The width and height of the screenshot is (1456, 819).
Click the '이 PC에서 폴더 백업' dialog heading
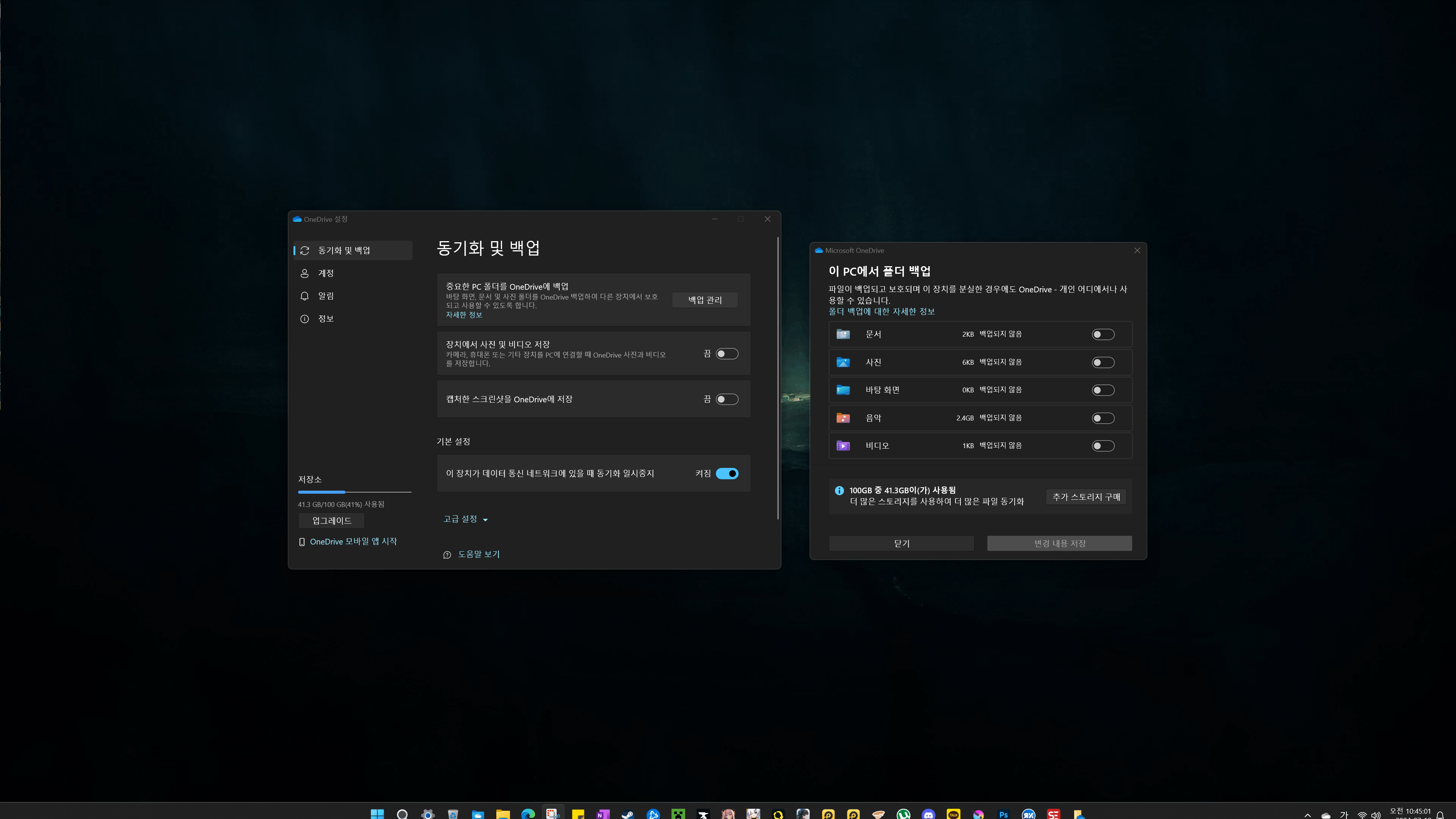(x=880, y=271)
